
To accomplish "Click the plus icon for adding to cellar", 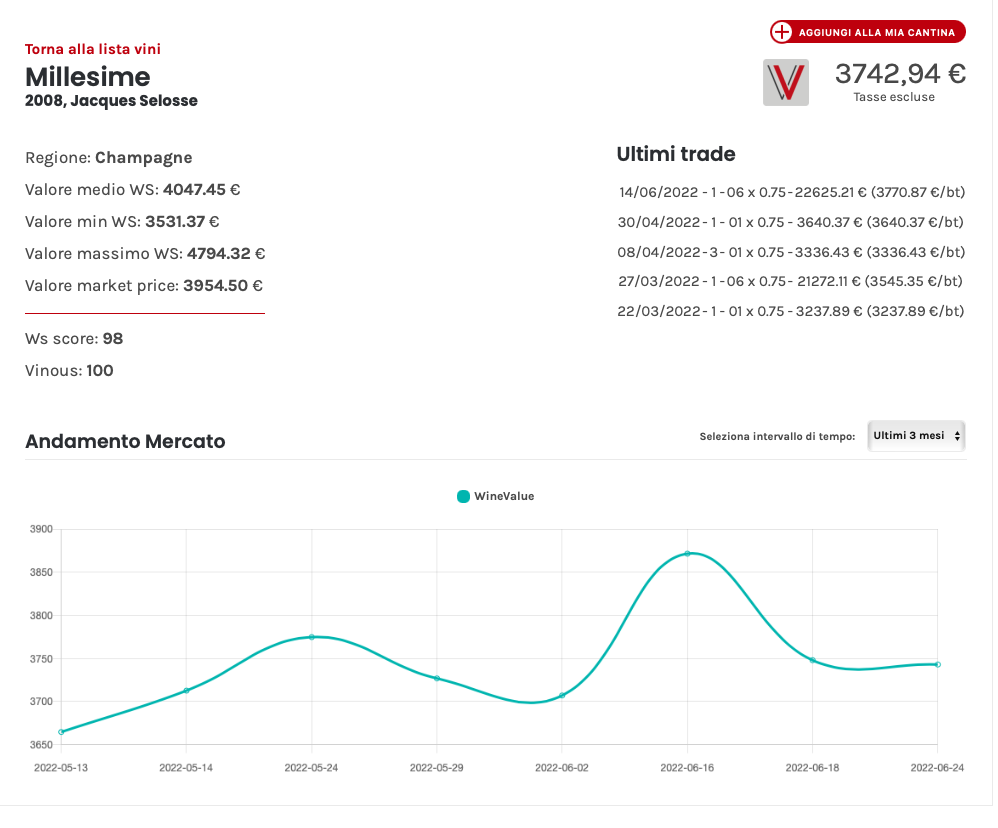I will (x=781, y=32).
